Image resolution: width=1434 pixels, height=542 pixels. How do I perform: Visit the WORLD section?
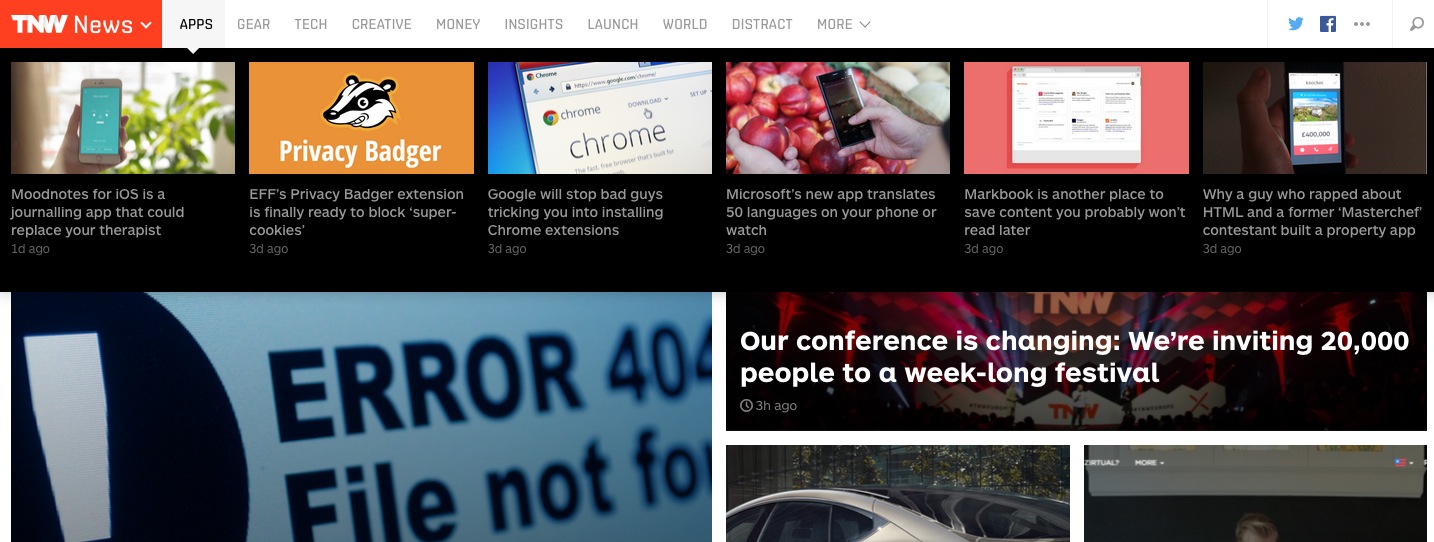(685, 24)
